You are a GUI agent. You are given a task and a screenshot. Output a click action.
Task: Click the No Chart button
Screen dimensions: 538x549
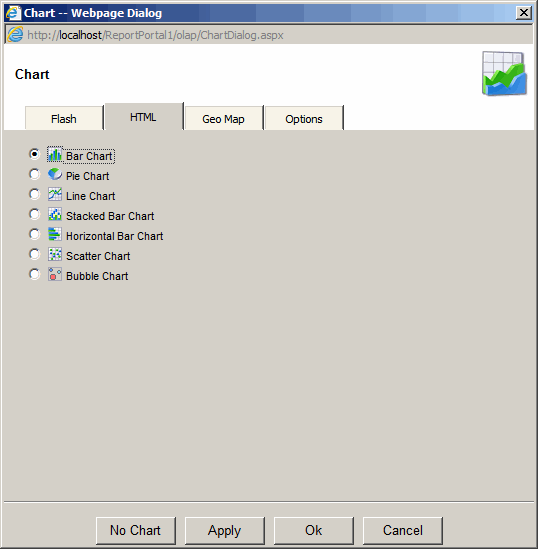pos(136,530)
